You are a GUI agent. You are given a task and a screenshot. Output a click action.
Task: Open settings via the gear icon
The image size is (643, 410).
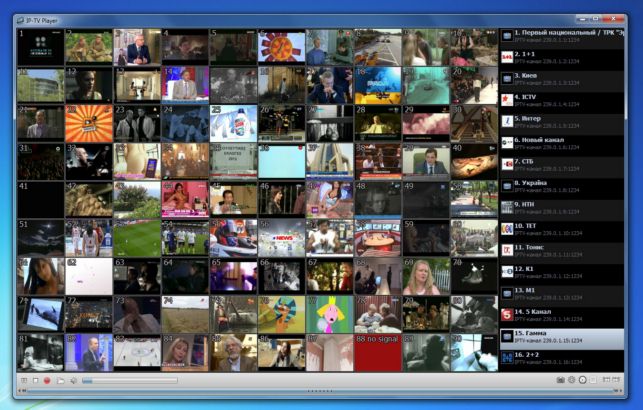572,380
